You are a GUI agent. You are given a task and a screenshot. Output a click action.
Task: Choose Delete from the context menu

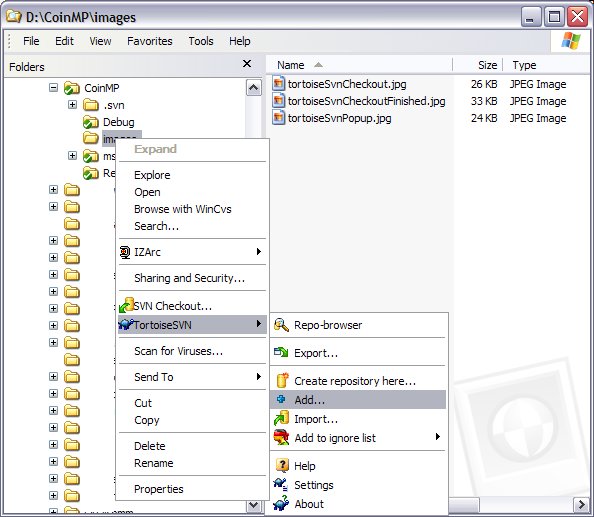pyautogui.click(x=192, y=446)
